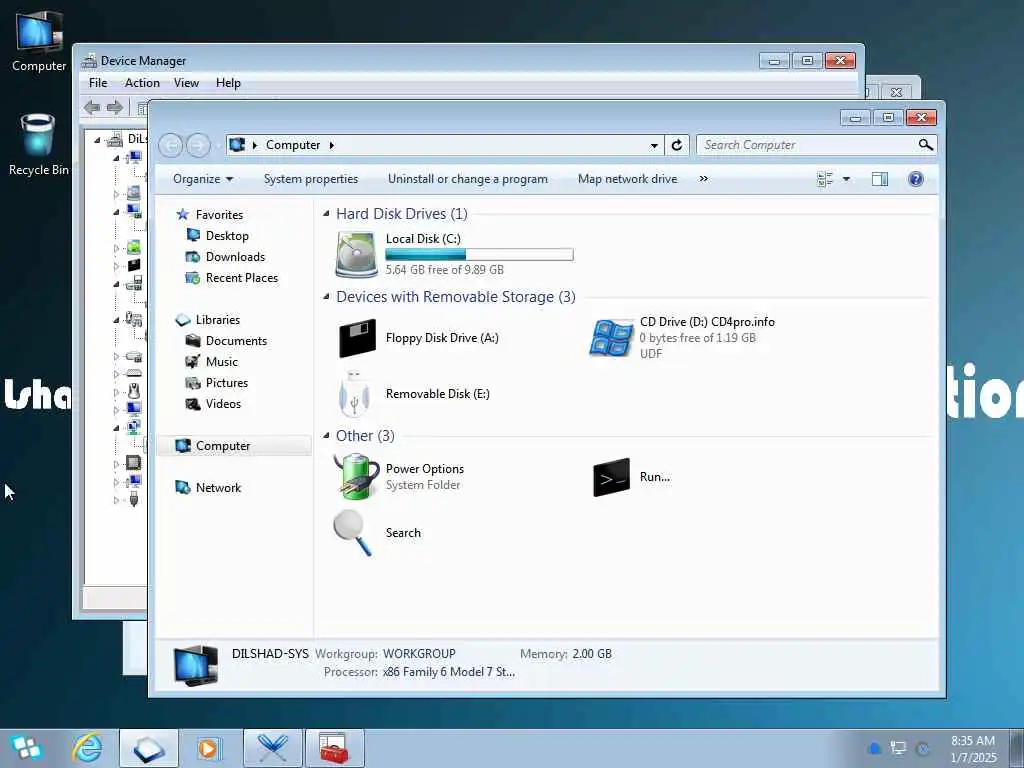Open the media player taskbar icon
This screenshot has height=768, width=1024.
pyautogui.click(x=209, y=748)
